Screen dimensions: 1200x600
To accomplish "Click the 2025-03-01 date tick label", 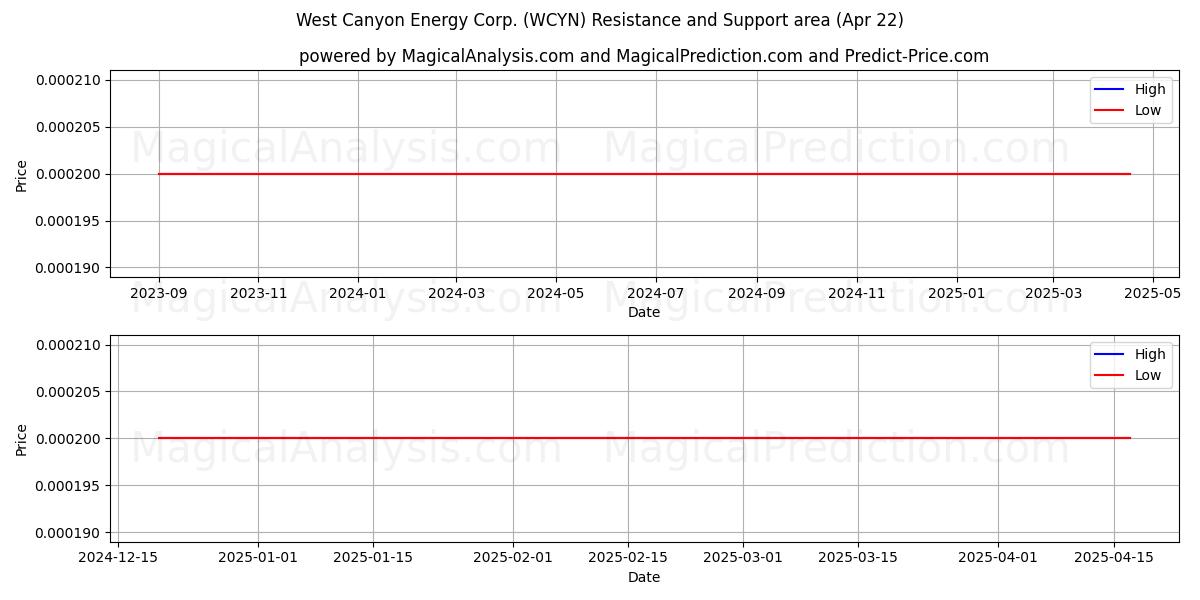I will coord(743,559).
